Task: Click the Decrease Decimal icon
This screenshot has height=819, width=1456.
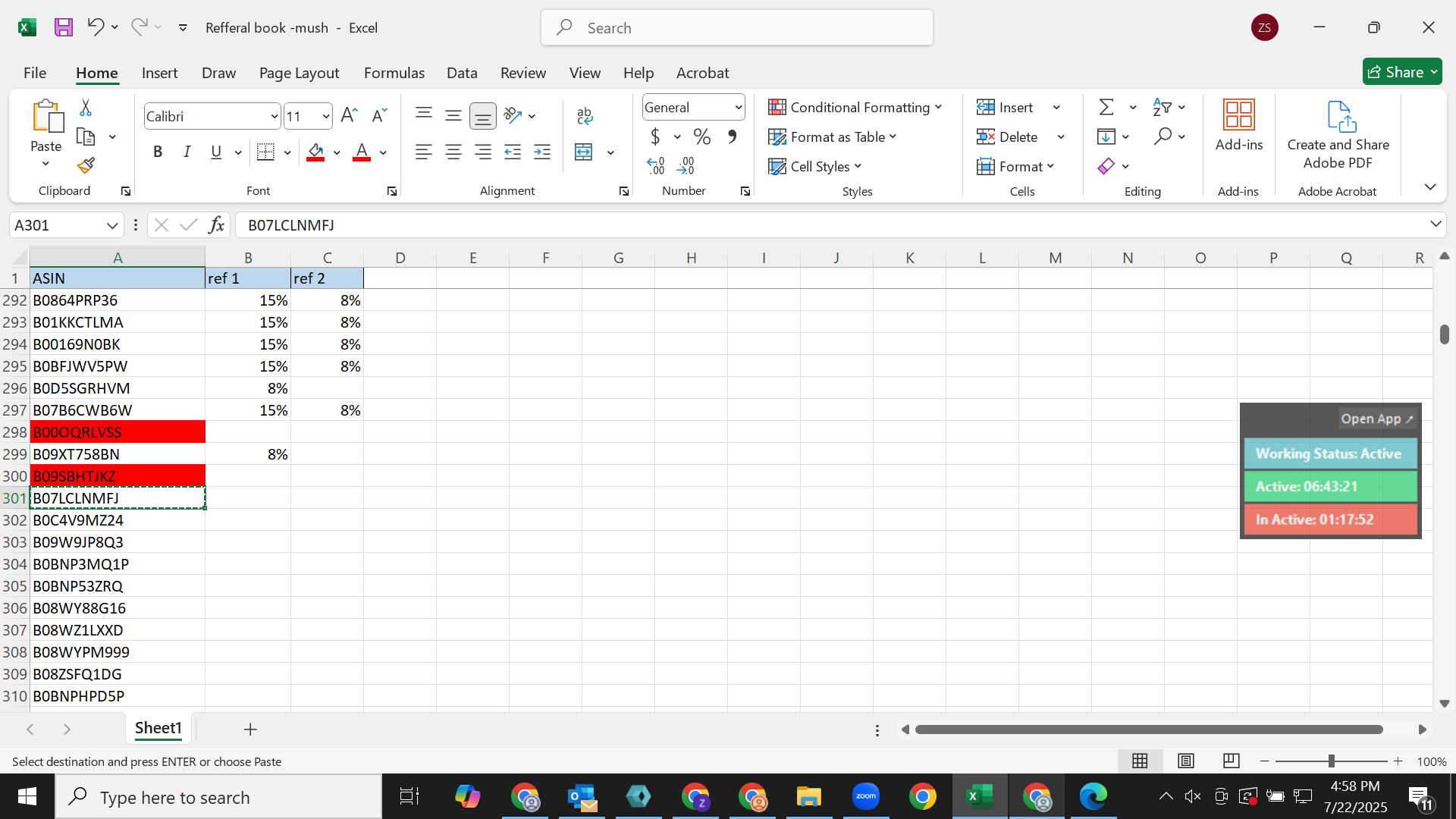Action: (x=686, y=166)
